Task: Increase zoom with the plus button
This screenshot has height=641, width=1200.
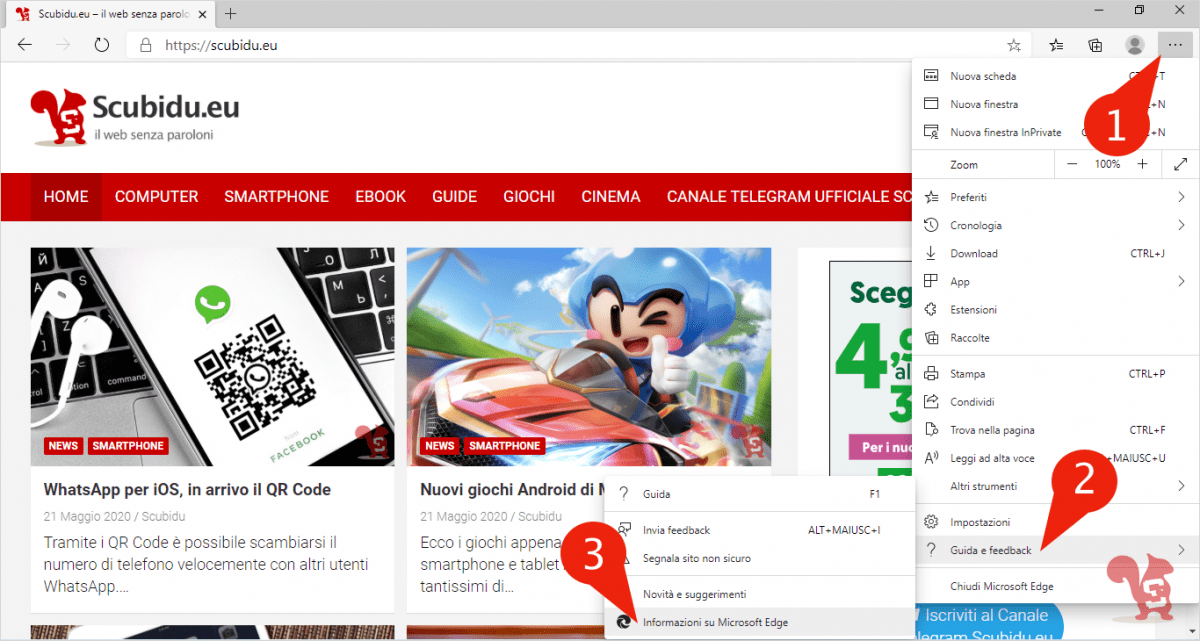Action: tap(1142, 164)
